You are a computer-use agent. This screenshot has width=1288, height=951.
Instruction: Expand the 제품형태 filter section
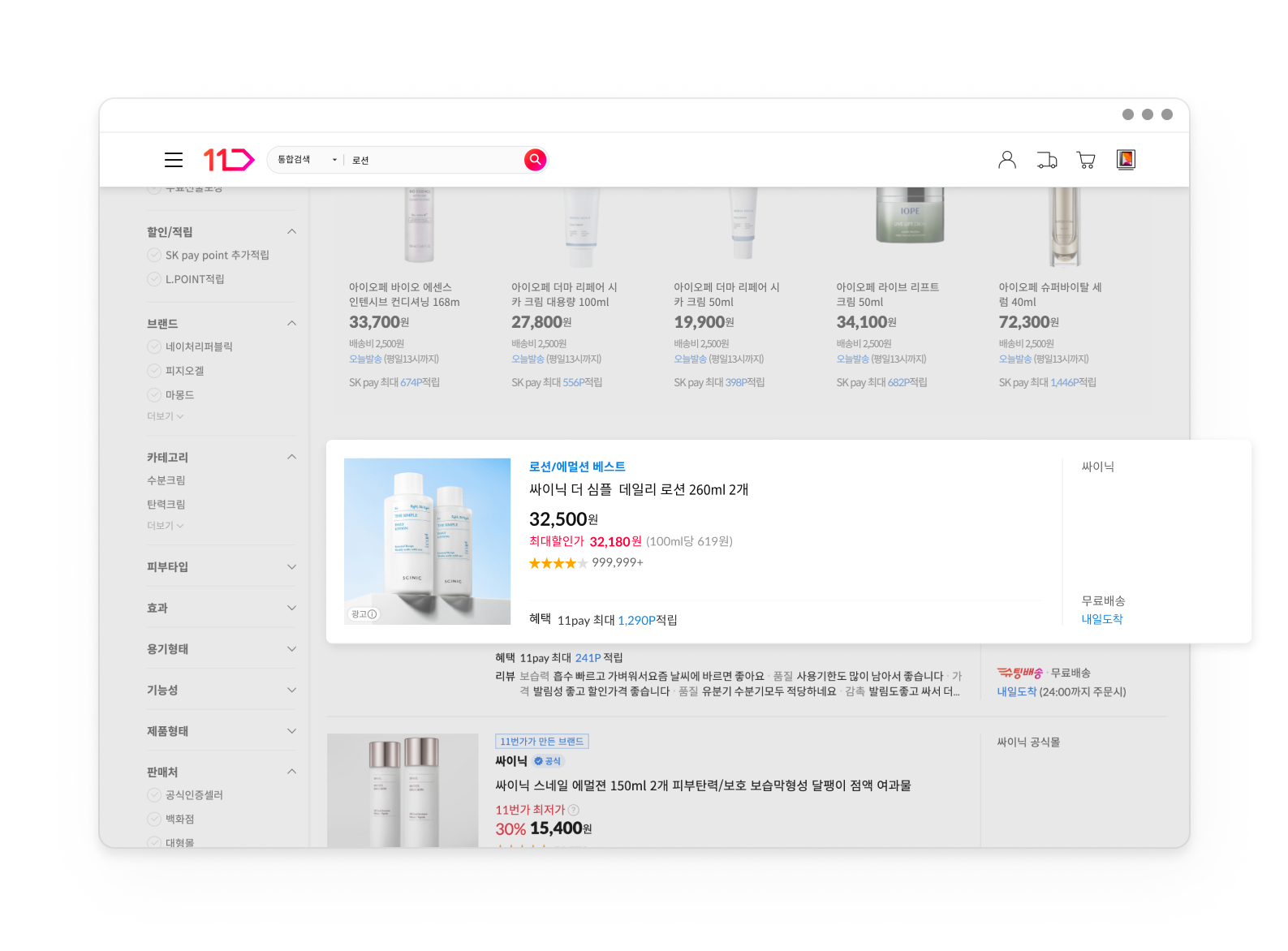pos(291,731)
